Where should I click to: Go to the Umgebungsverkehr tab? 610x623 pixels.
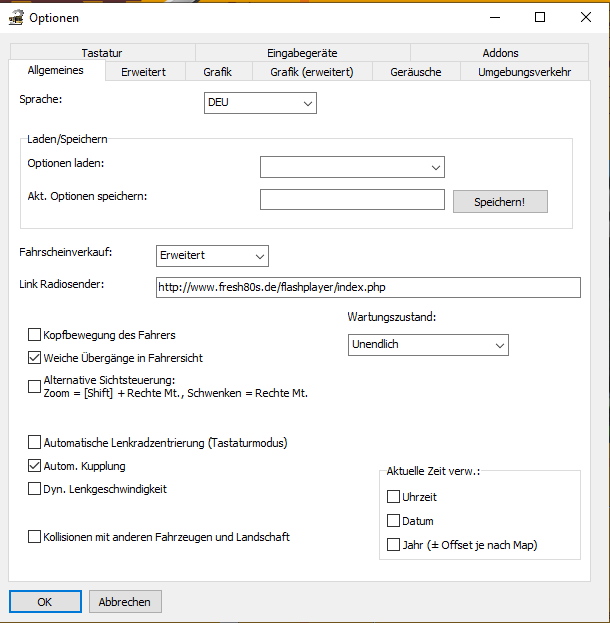pos(524,72)
